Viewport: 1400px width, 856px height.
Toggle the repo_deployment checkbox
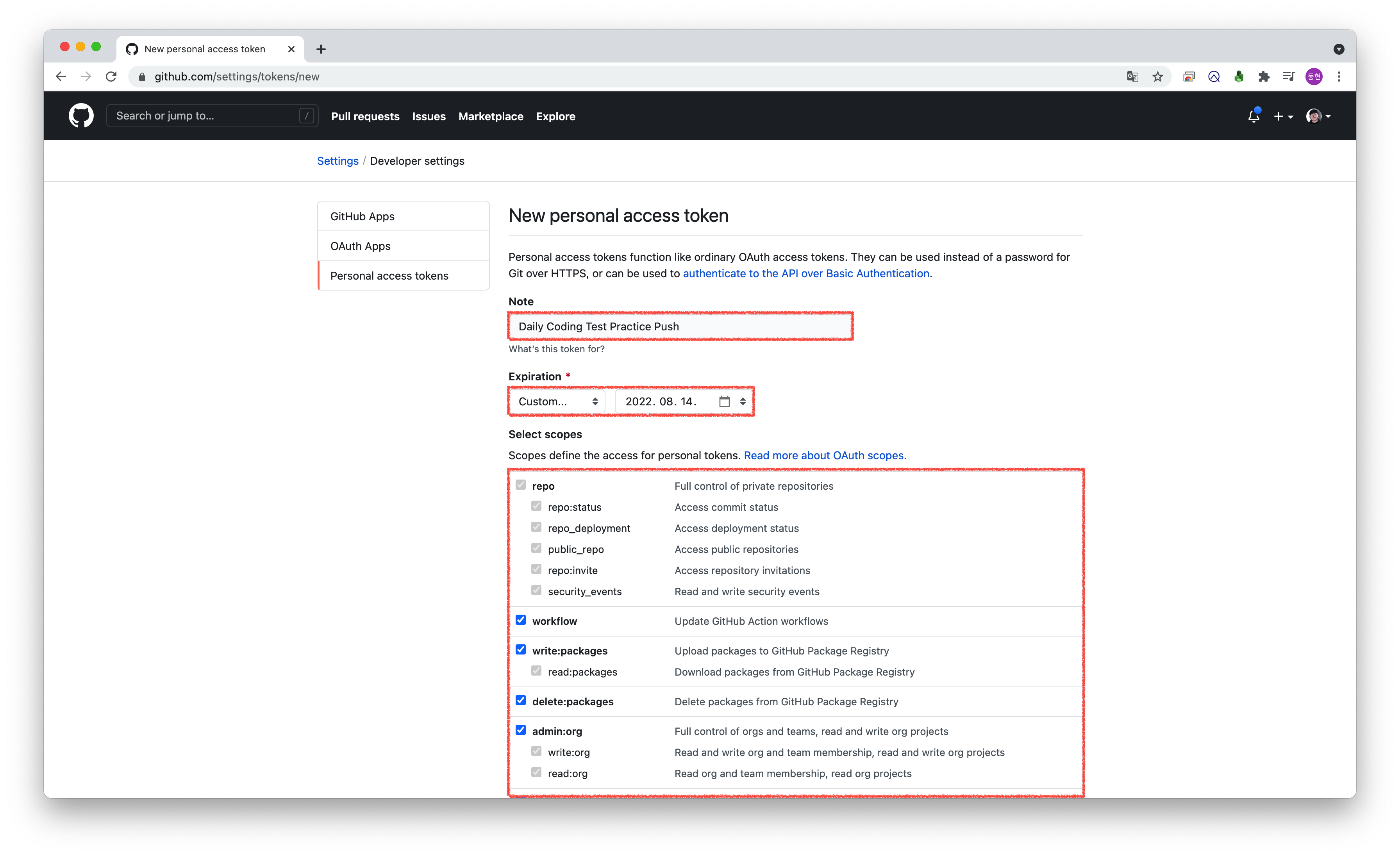(536, 526)
